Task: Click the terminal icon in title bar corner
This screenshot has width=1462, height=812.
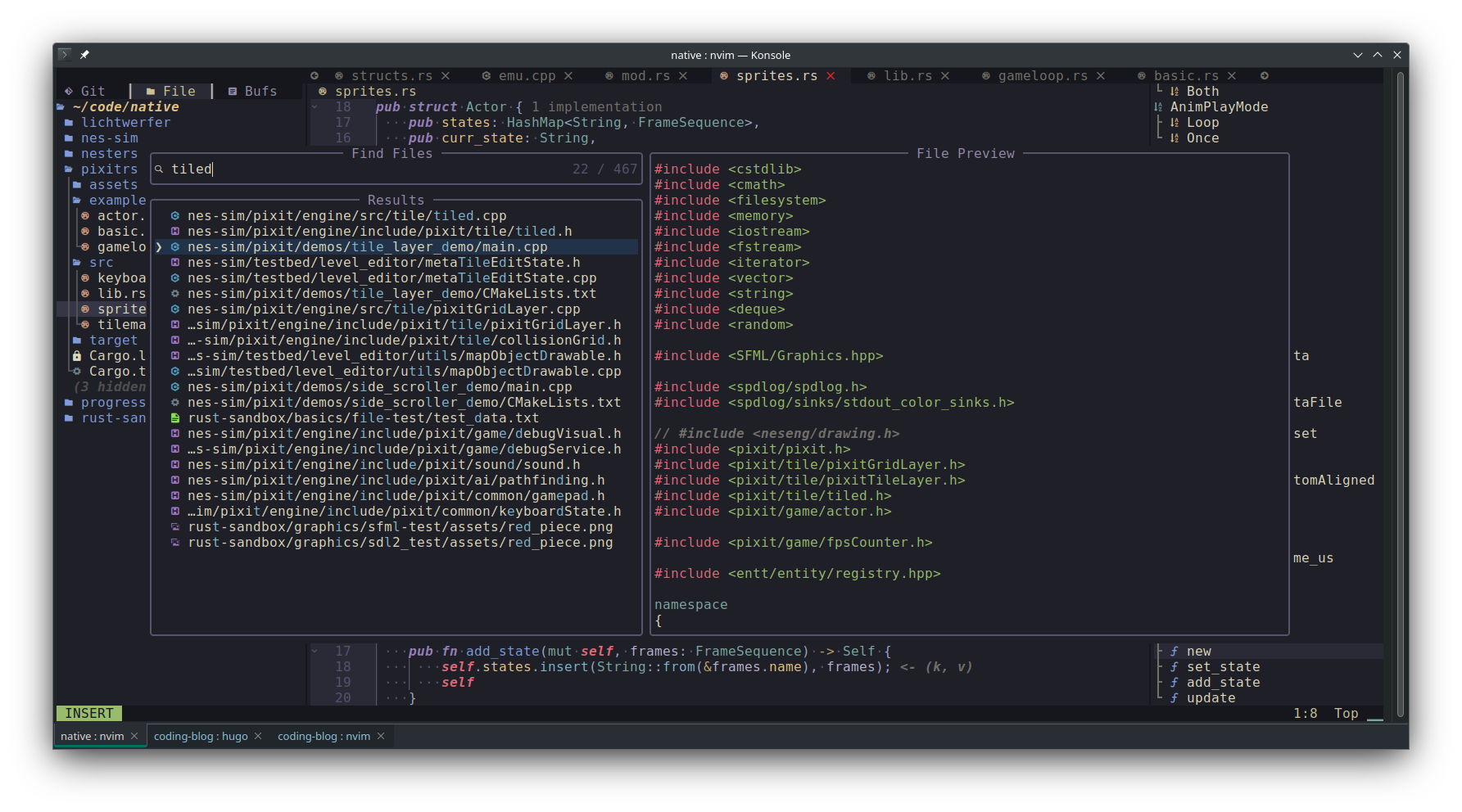Action: [65, 55]
